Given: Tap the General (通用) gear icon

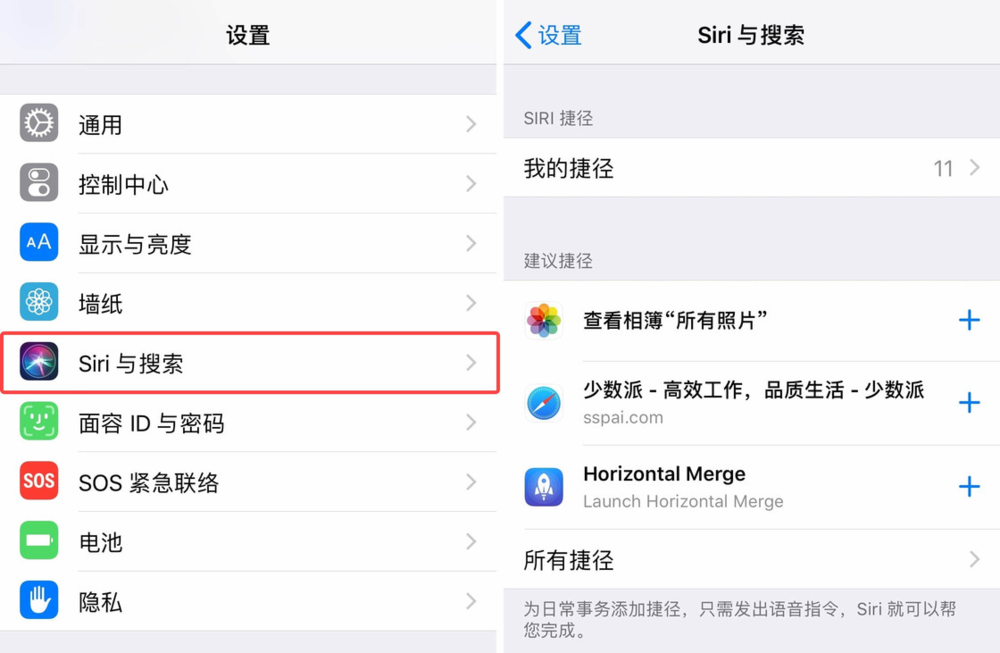Looking at the screenshot, I should pos(39,123).
